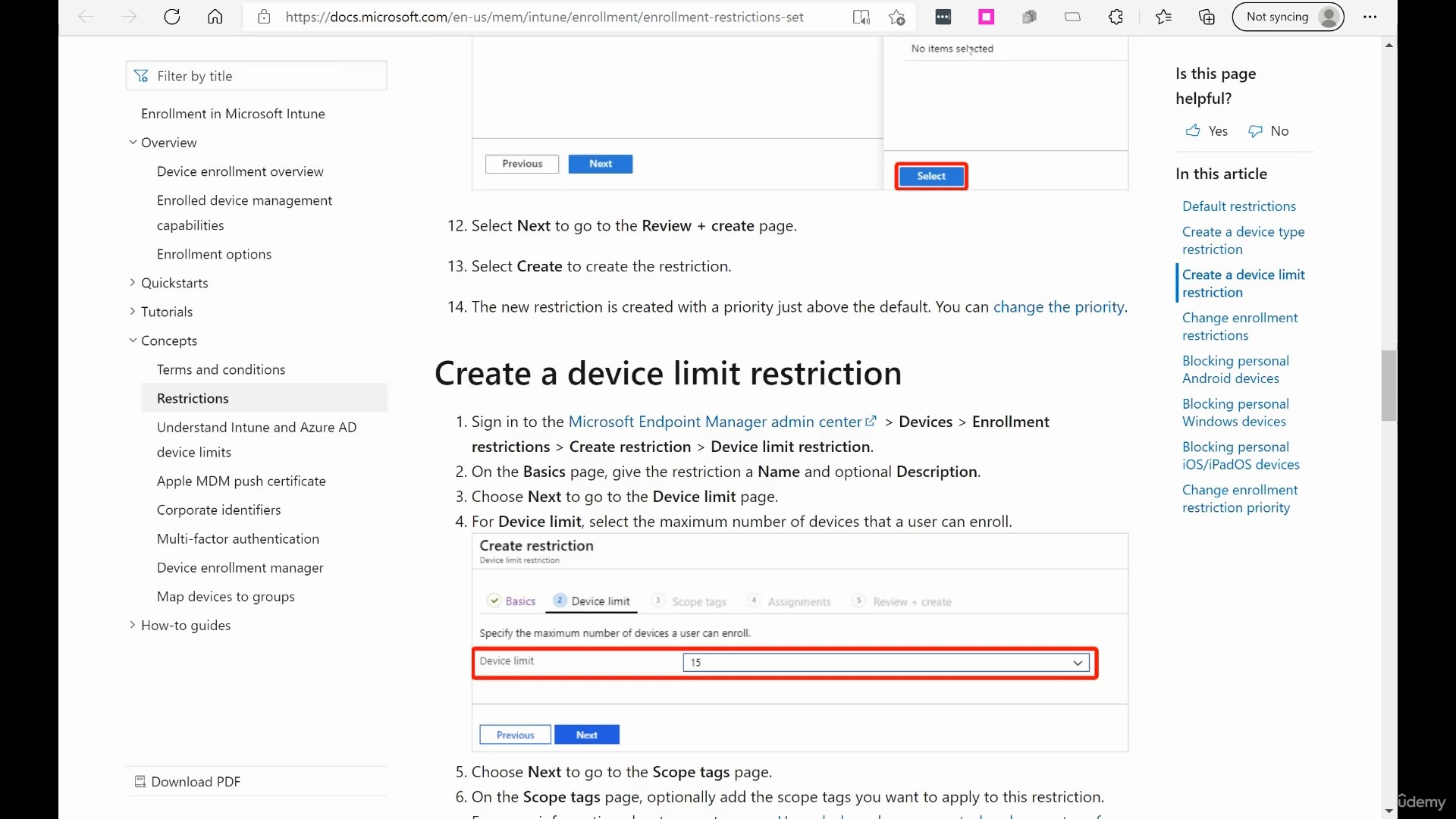Expand the Quickstarts section
Viewport: 1456px width, 819px height.
click(133, 282)
